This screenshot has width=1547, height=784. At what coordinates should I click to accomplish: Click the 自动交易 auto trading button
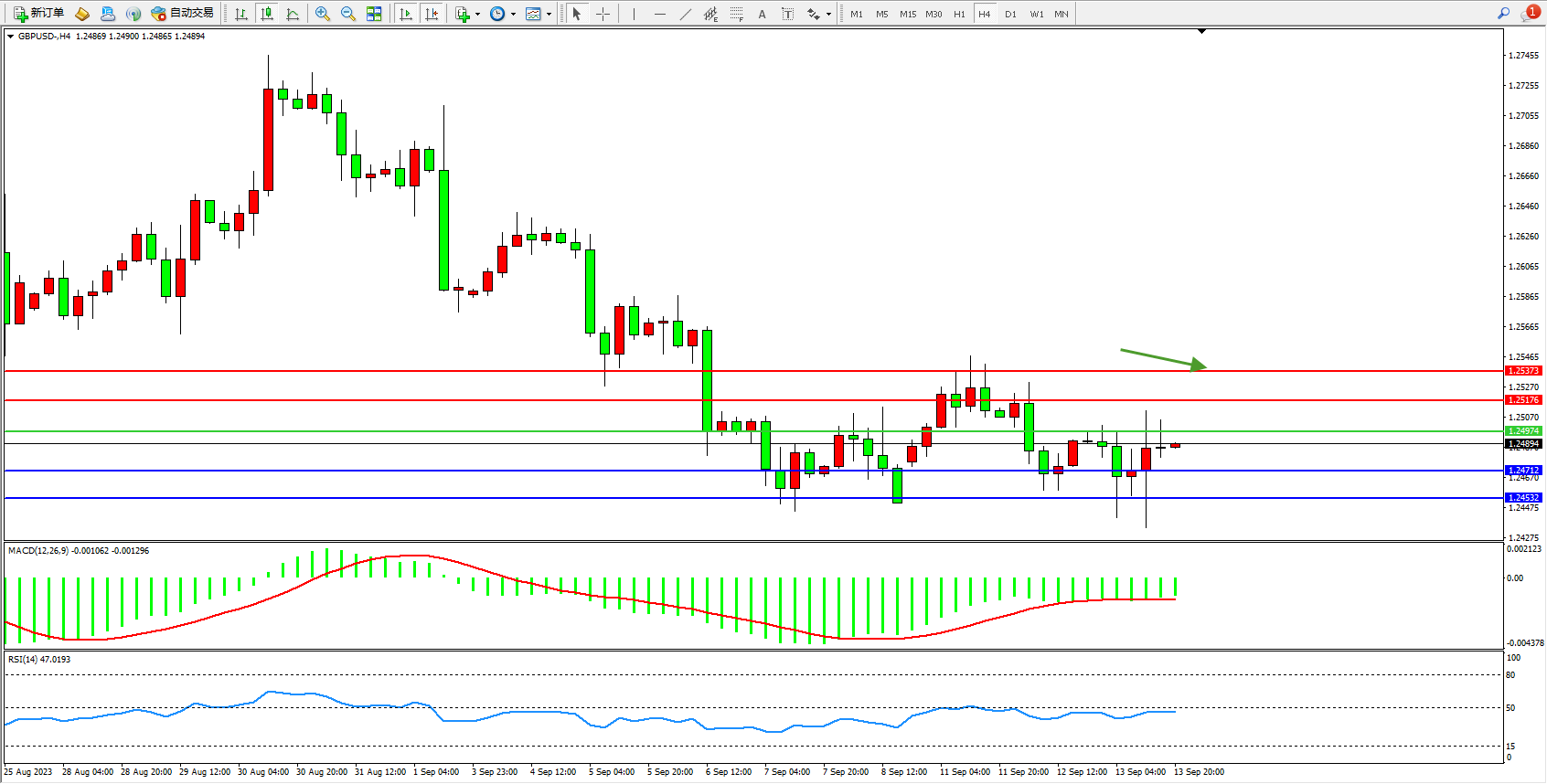[x=183, y=14]
